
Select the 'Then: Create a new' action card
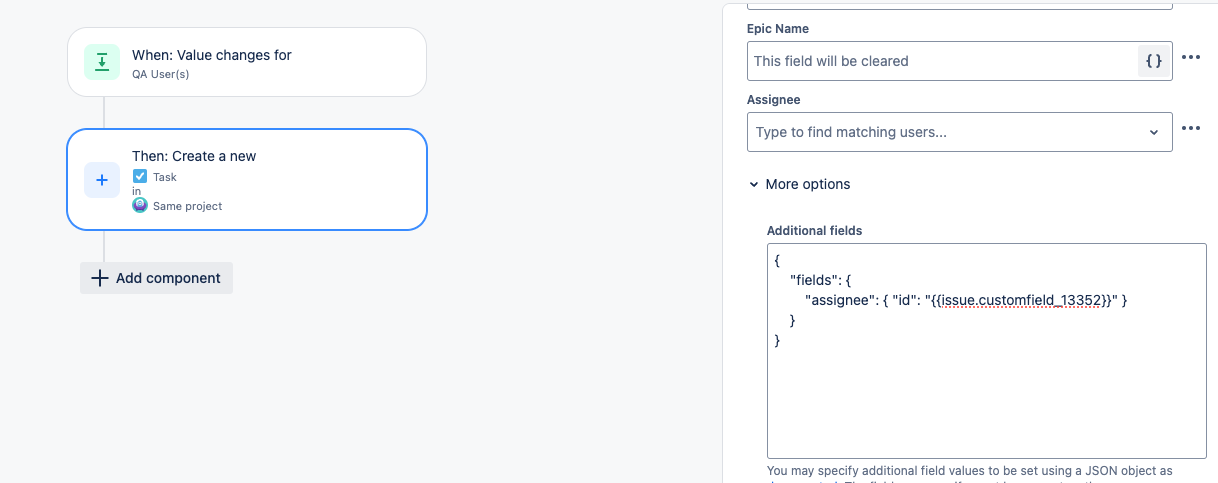click(247, 180)
